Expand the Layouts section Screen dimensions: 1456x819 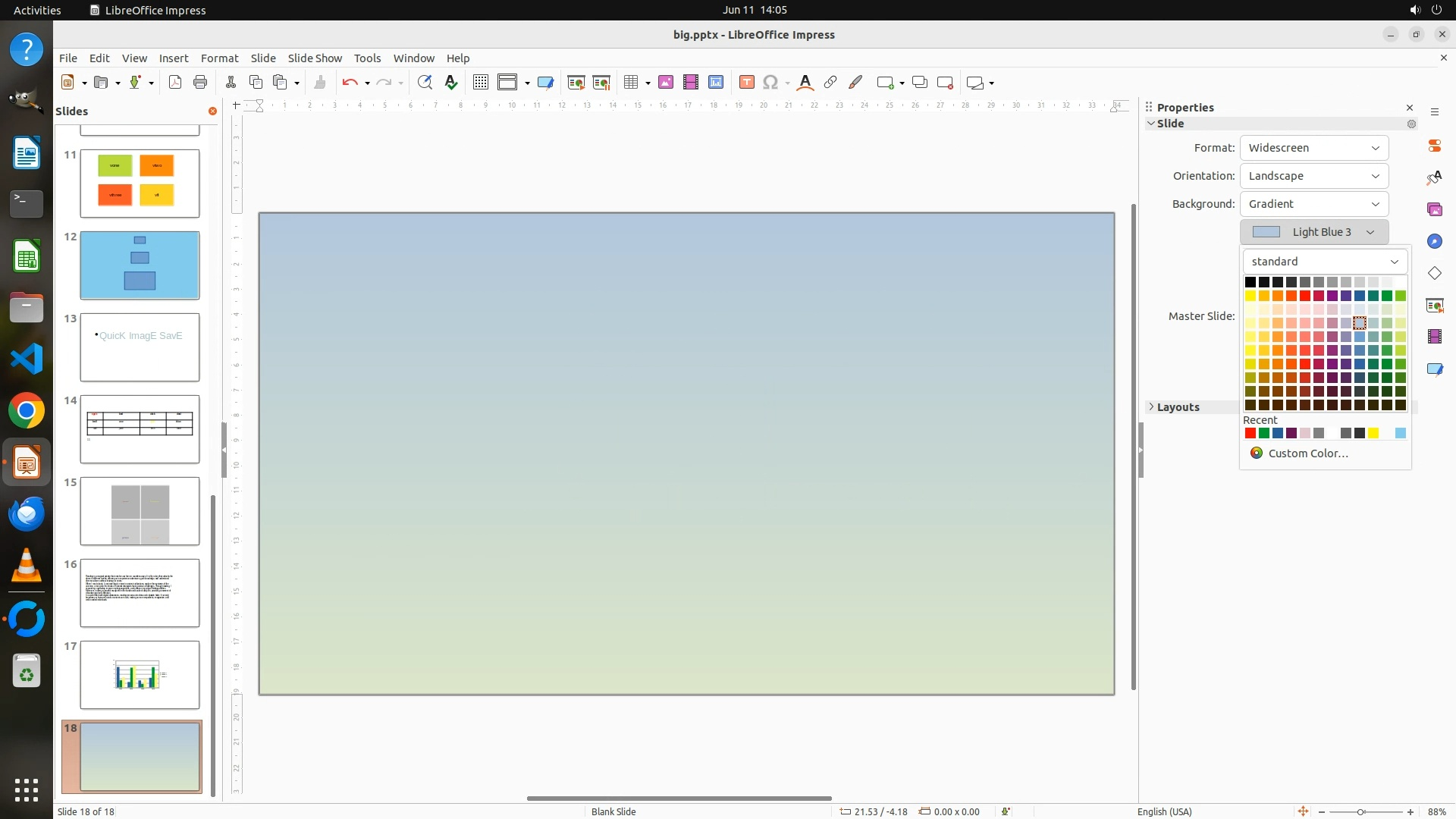coord(1178,407)
